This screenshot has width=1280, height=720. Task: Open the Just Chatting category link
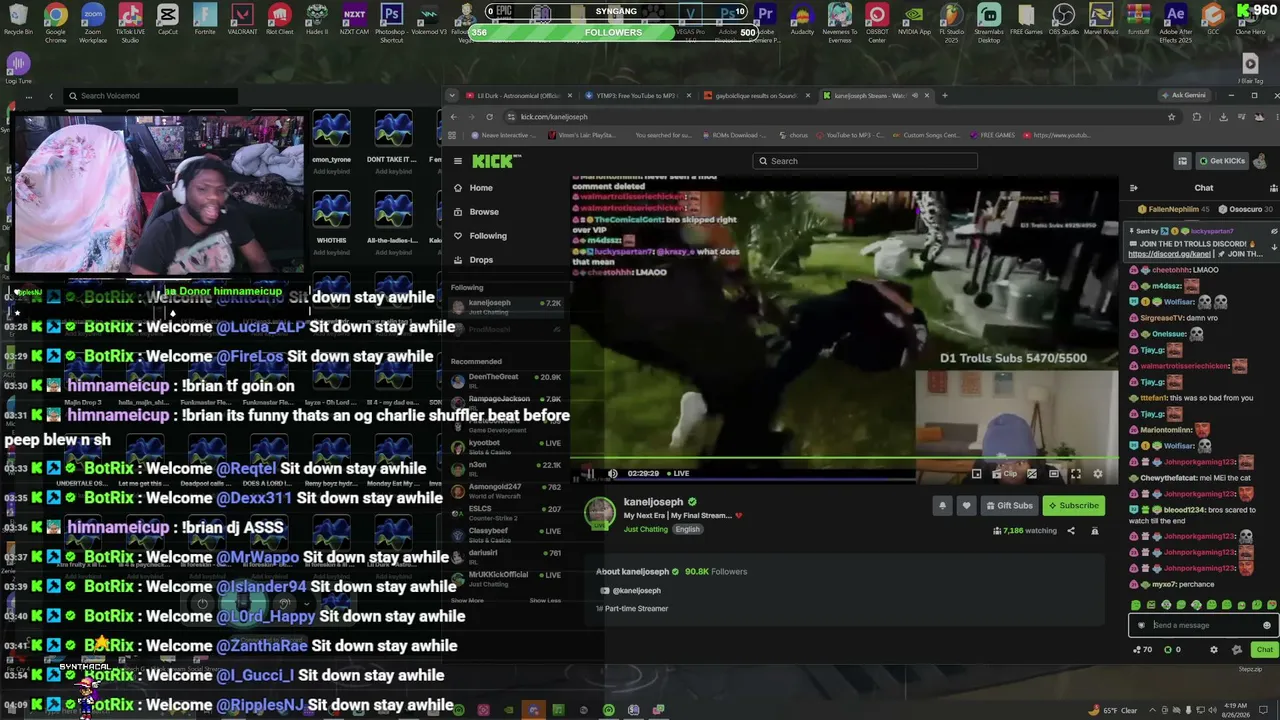pos(646,530)
